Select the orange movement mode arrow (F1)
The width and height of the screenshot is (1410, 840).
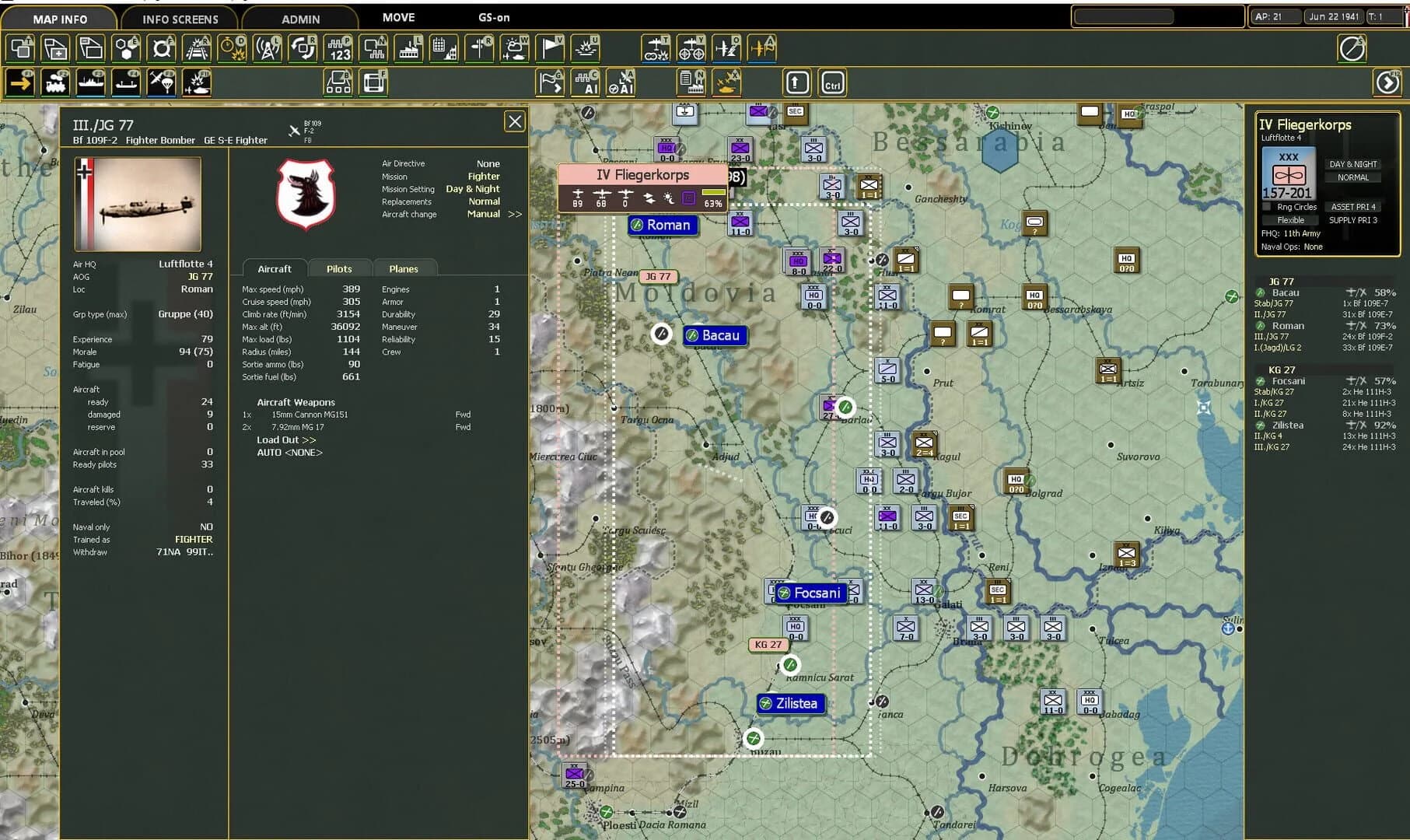tap(19, 82)
